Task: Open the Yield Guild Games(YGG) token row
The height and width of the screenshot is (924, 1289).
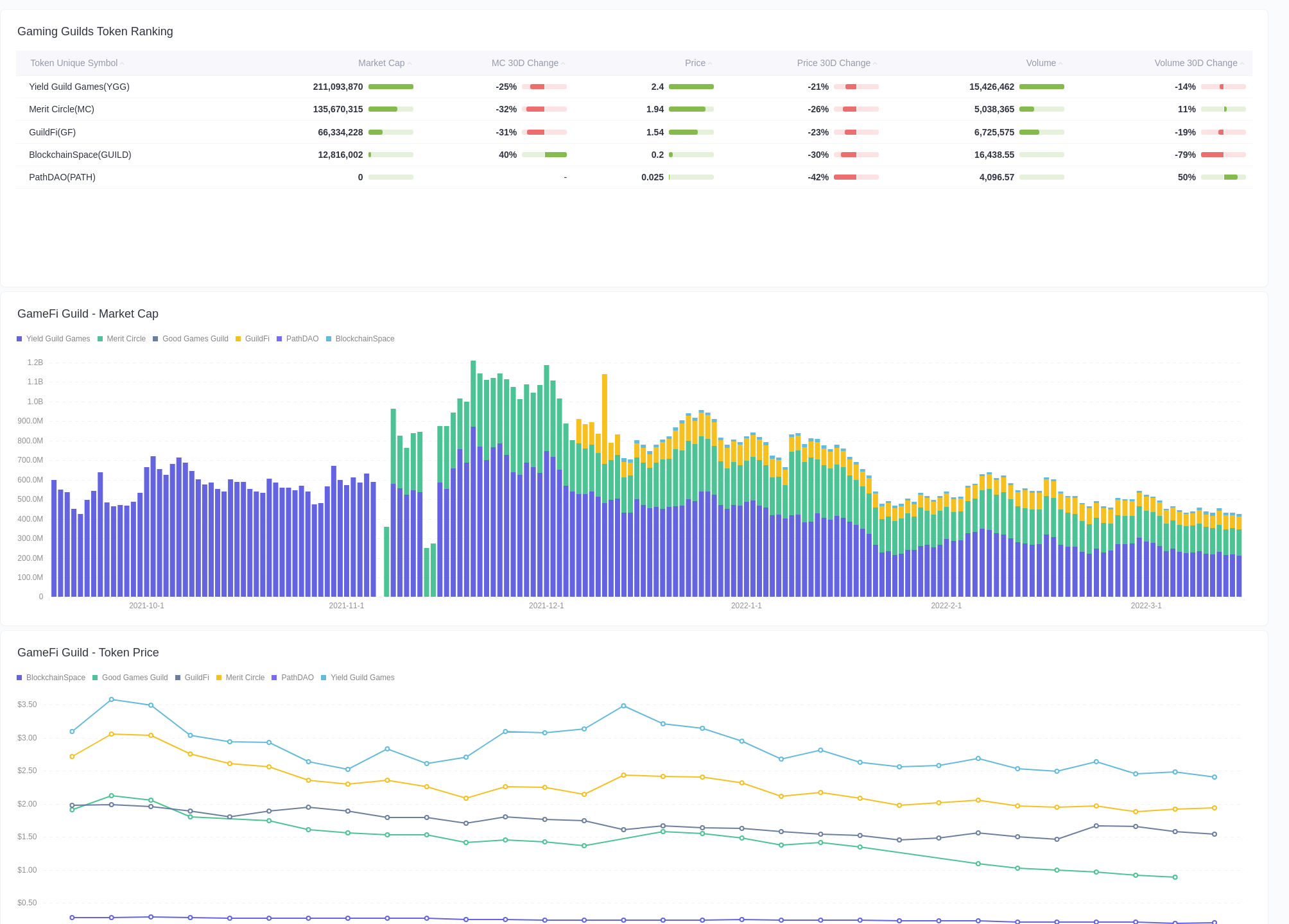Action: click(x=78, y=87)
